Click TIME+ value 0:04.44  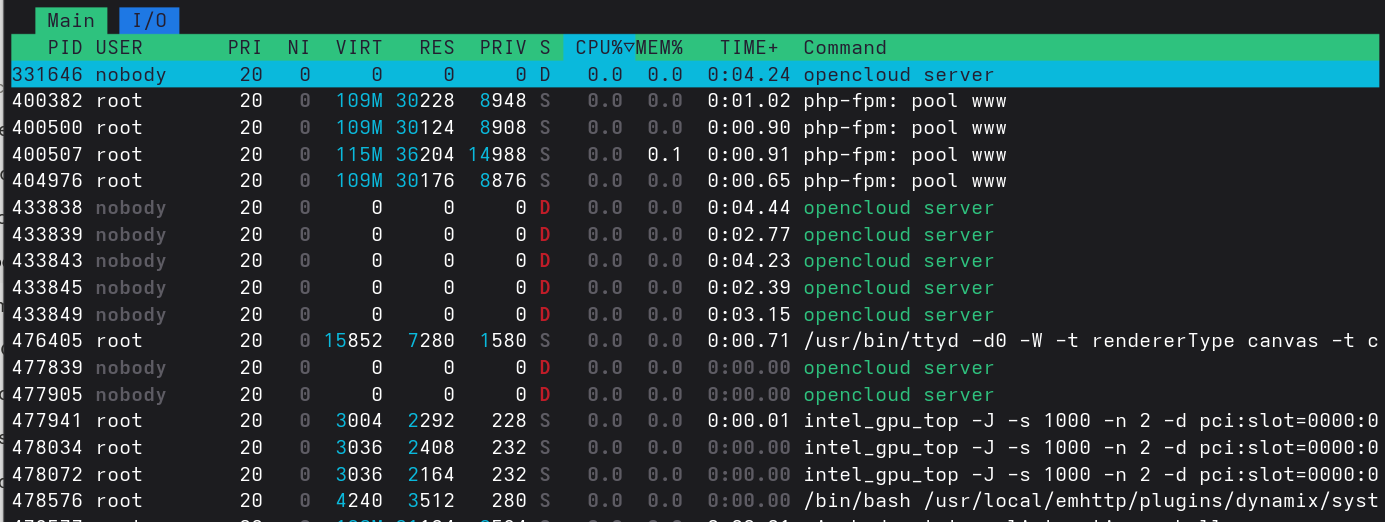point(749,208)
